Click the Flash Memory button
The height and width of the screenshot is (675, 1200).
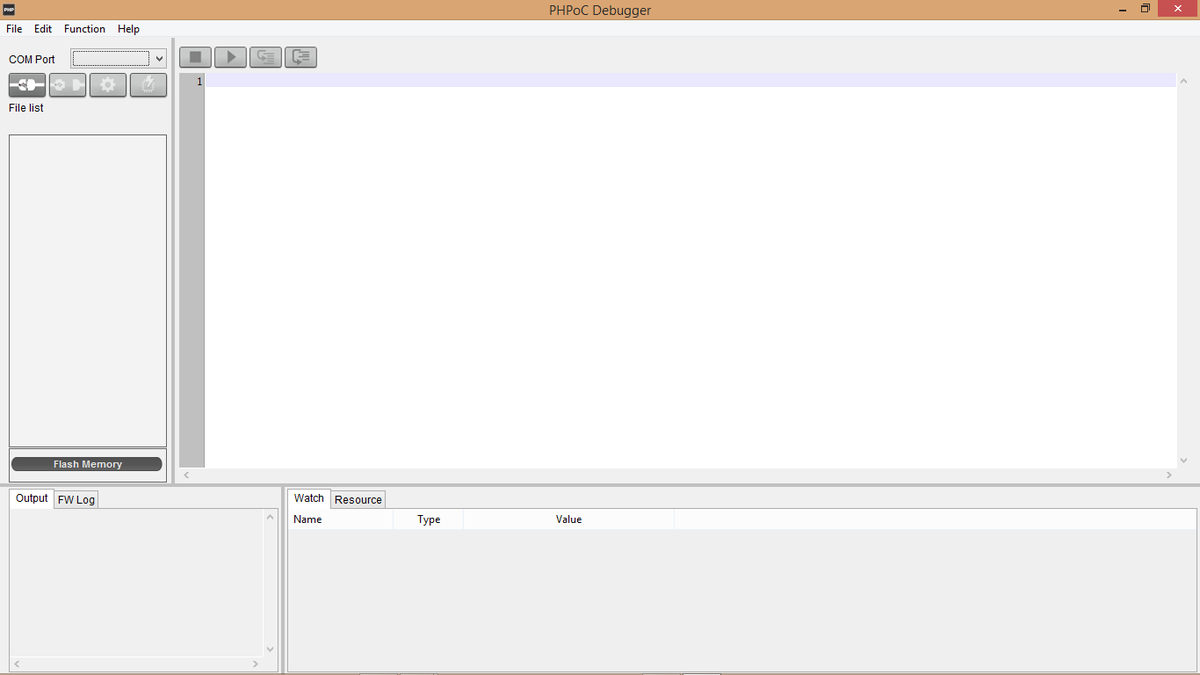[88, 464]
